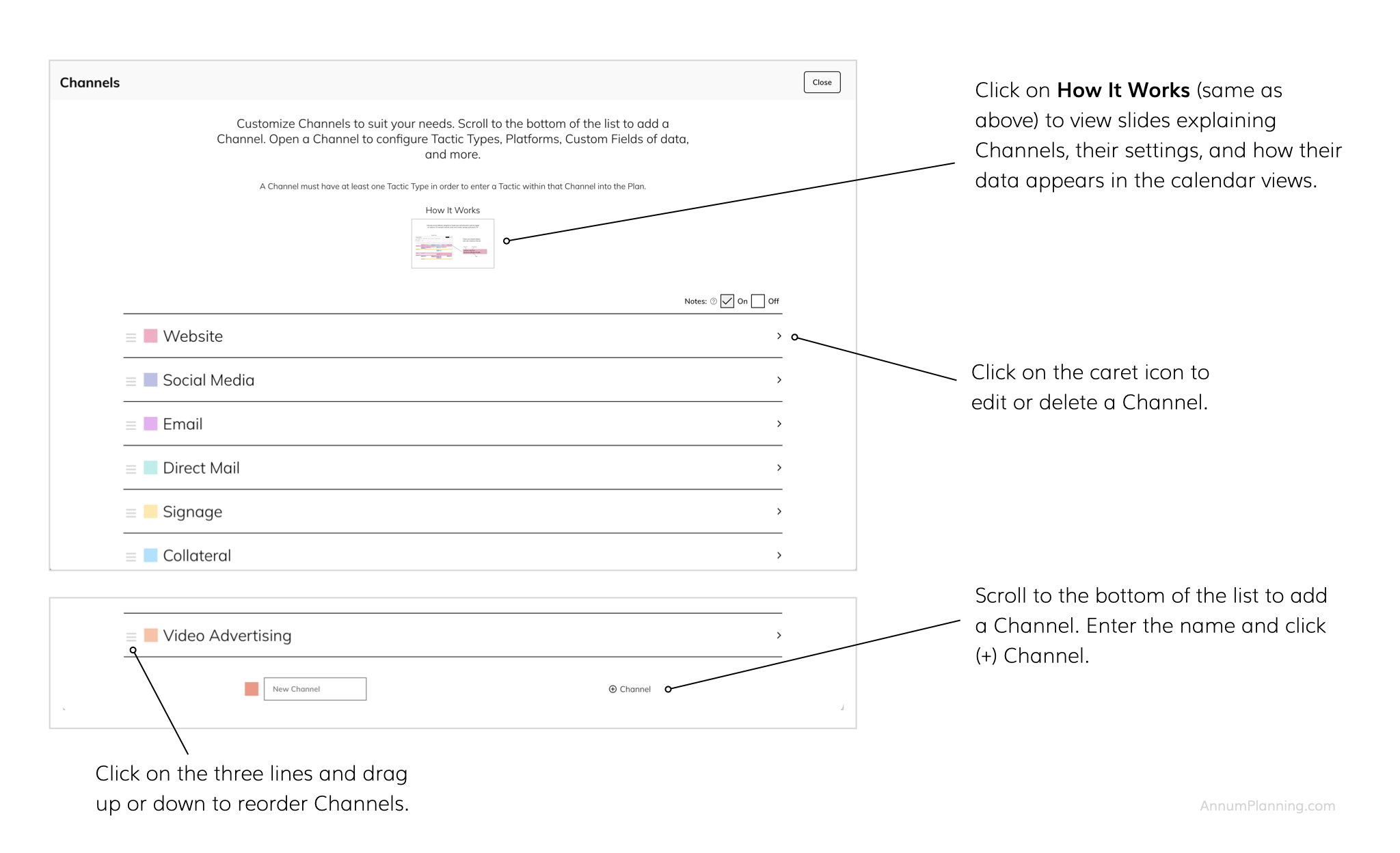
Task: Click the three-line handle for Video Advertising
Action: click(131, 636)
